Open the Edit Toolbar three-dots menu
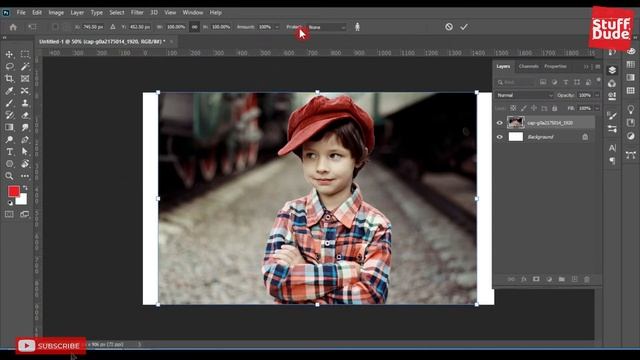640x360 pixels. click(x=25, y=176)
